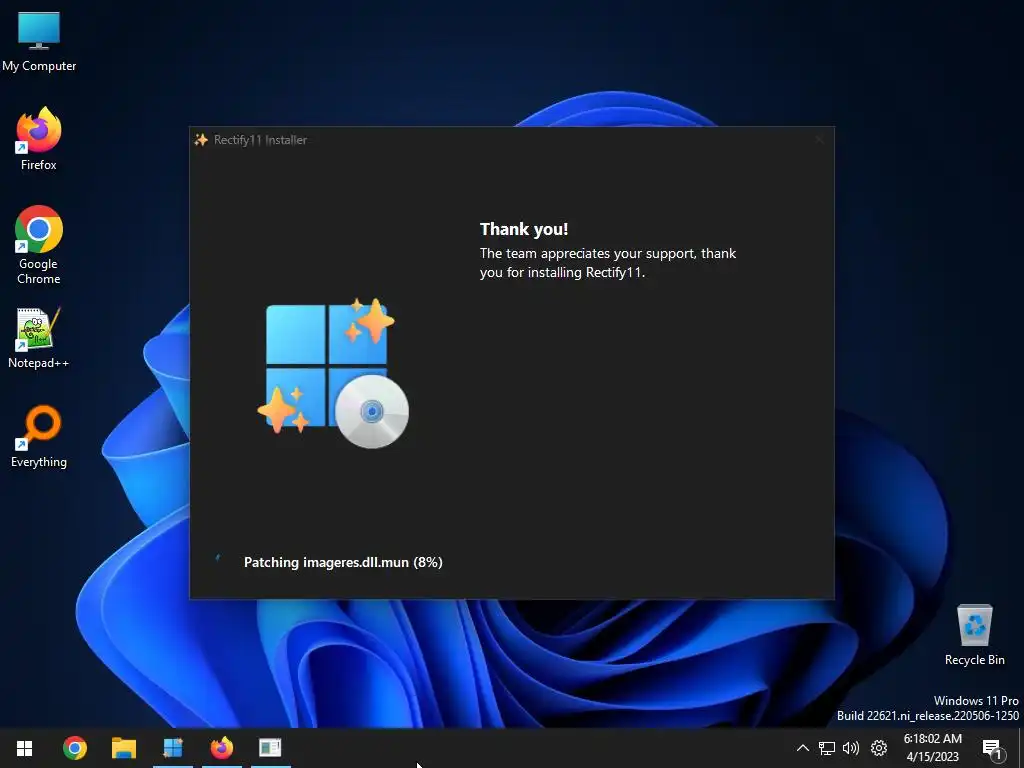Viewport: 1024px width, 768px height.
Task: Open File Explorer from the taskbar
Action: click(x=123, y=748)
